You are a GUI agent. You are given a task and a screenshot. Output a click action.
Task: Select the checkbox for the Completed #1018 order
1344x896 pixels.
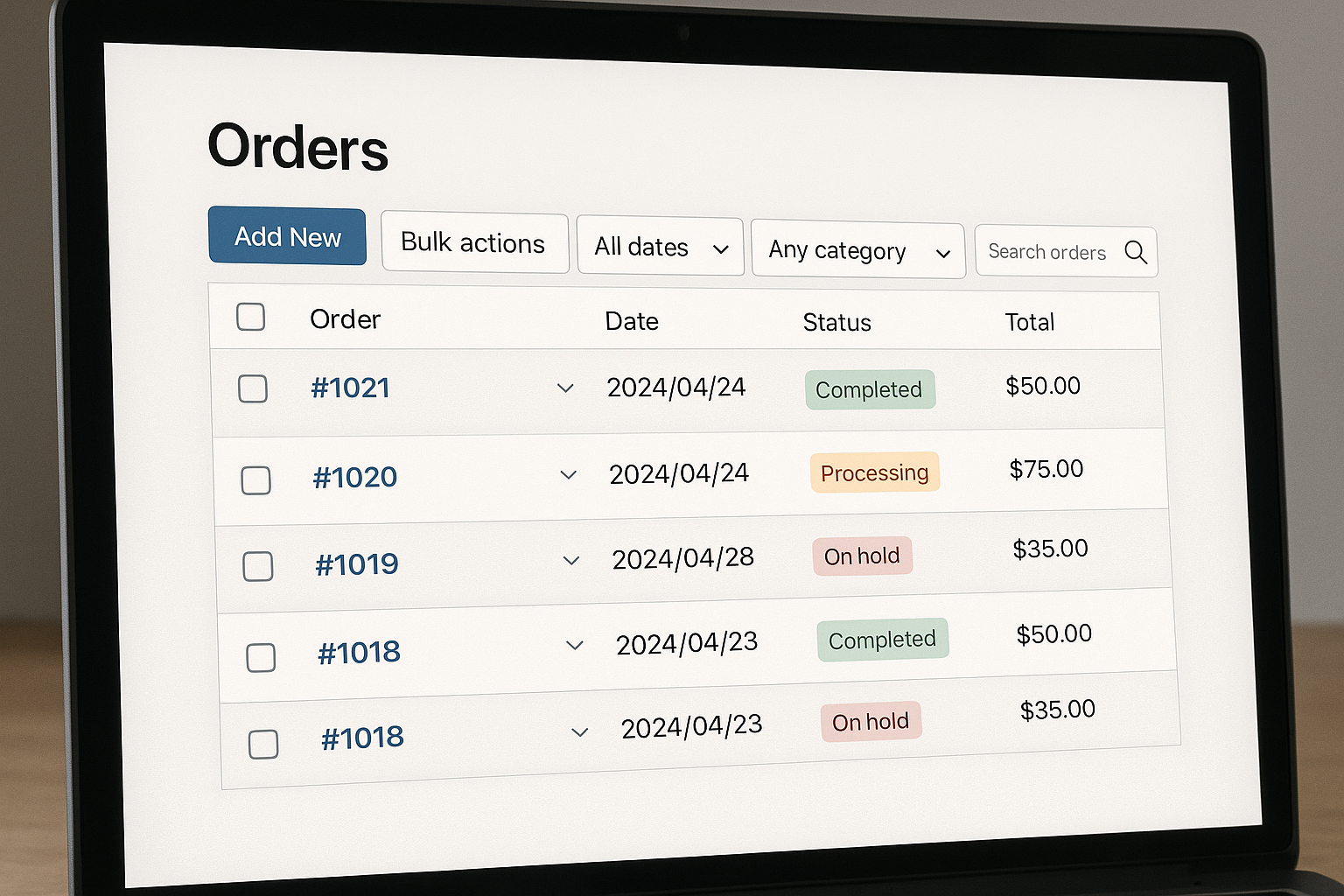pyautogui.click(x=260, y=656)
